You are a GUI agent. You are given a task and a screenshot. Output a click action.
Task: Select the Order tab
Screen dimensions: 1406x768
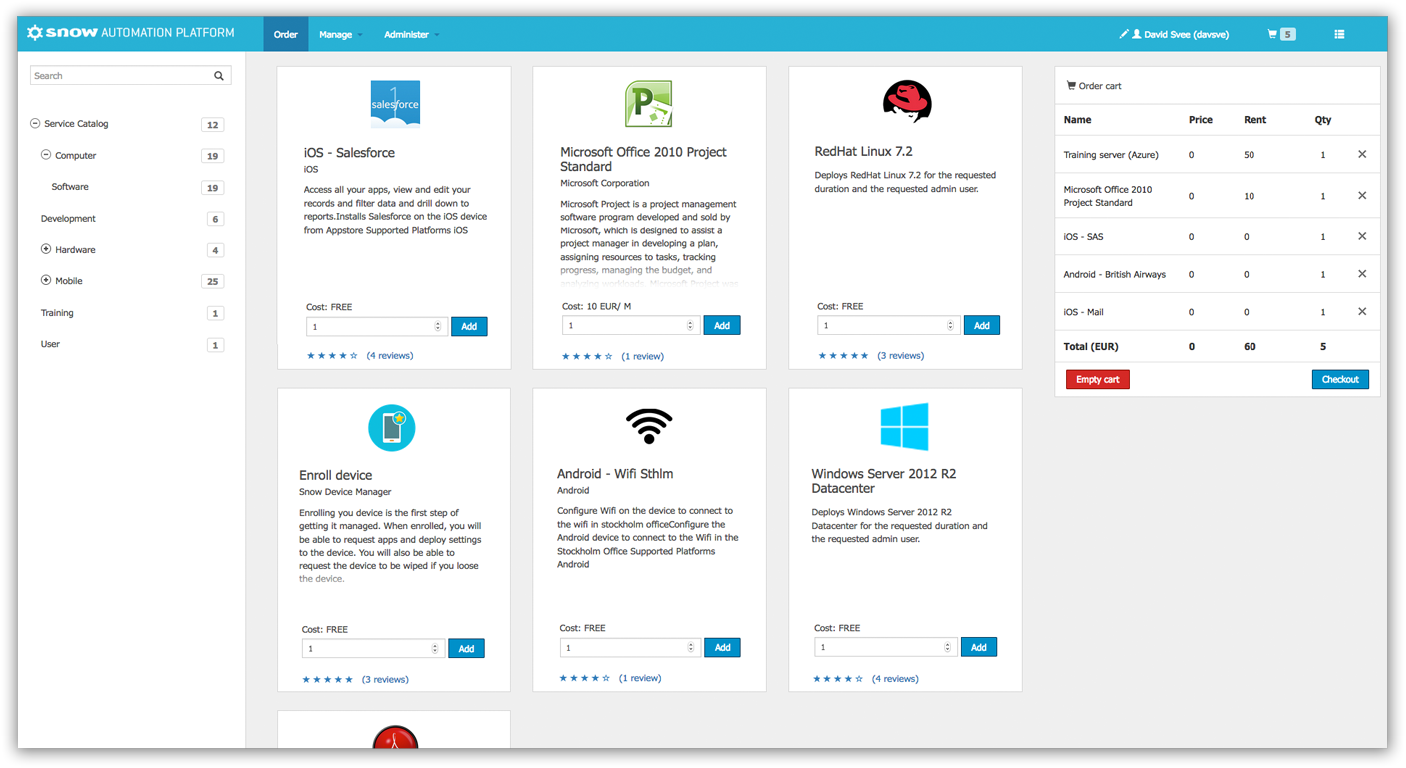[286, 34]
